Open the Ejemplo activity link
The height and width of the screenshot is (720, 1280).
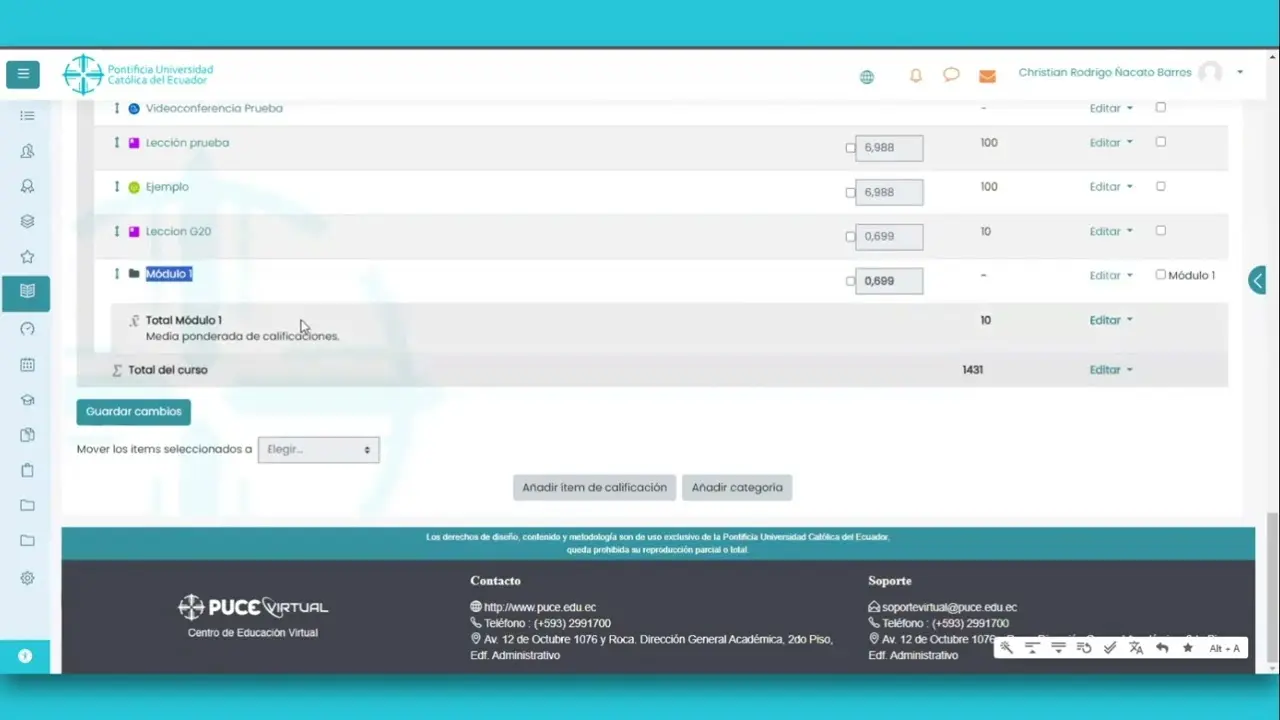(167, 187)
